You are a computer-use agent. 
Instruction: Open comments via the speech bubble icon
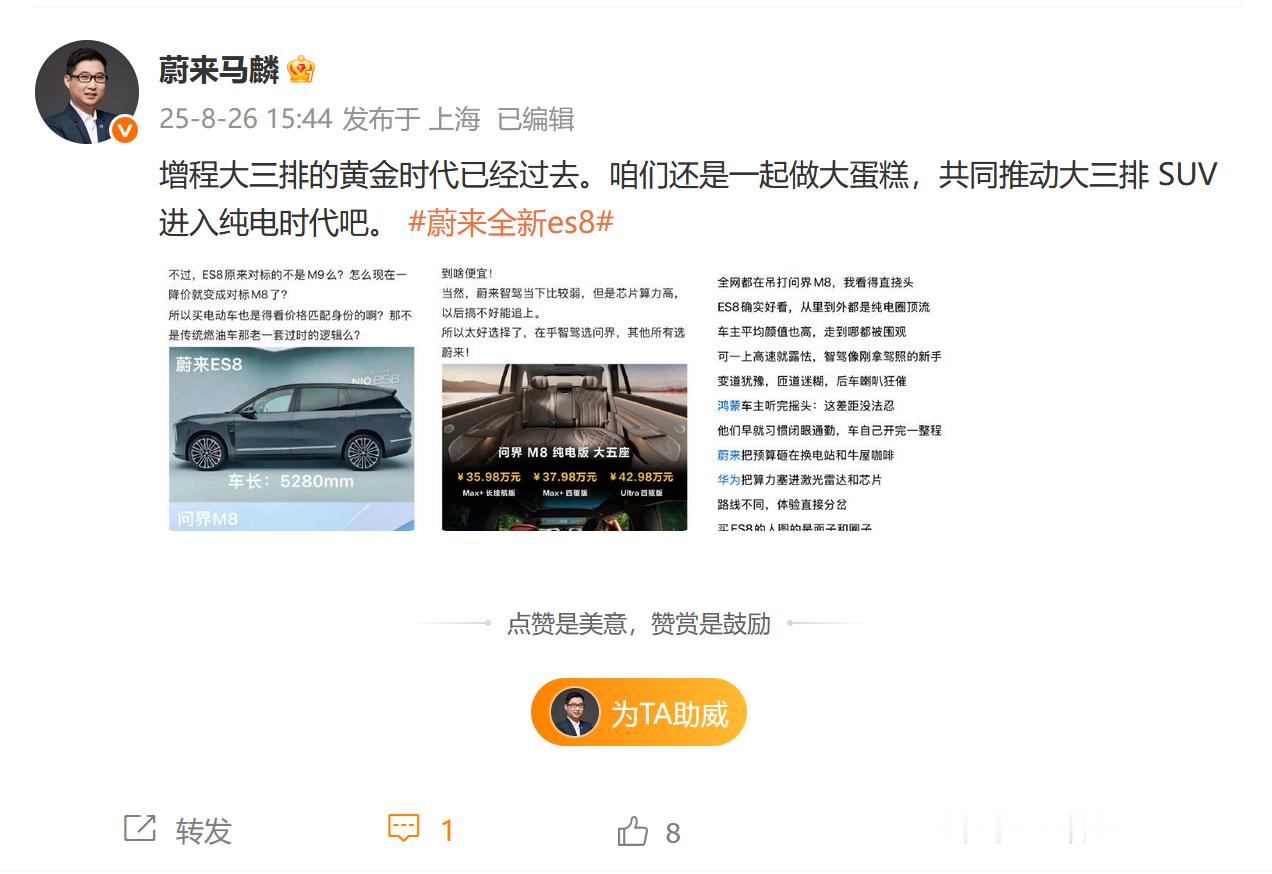click(403, 829)
